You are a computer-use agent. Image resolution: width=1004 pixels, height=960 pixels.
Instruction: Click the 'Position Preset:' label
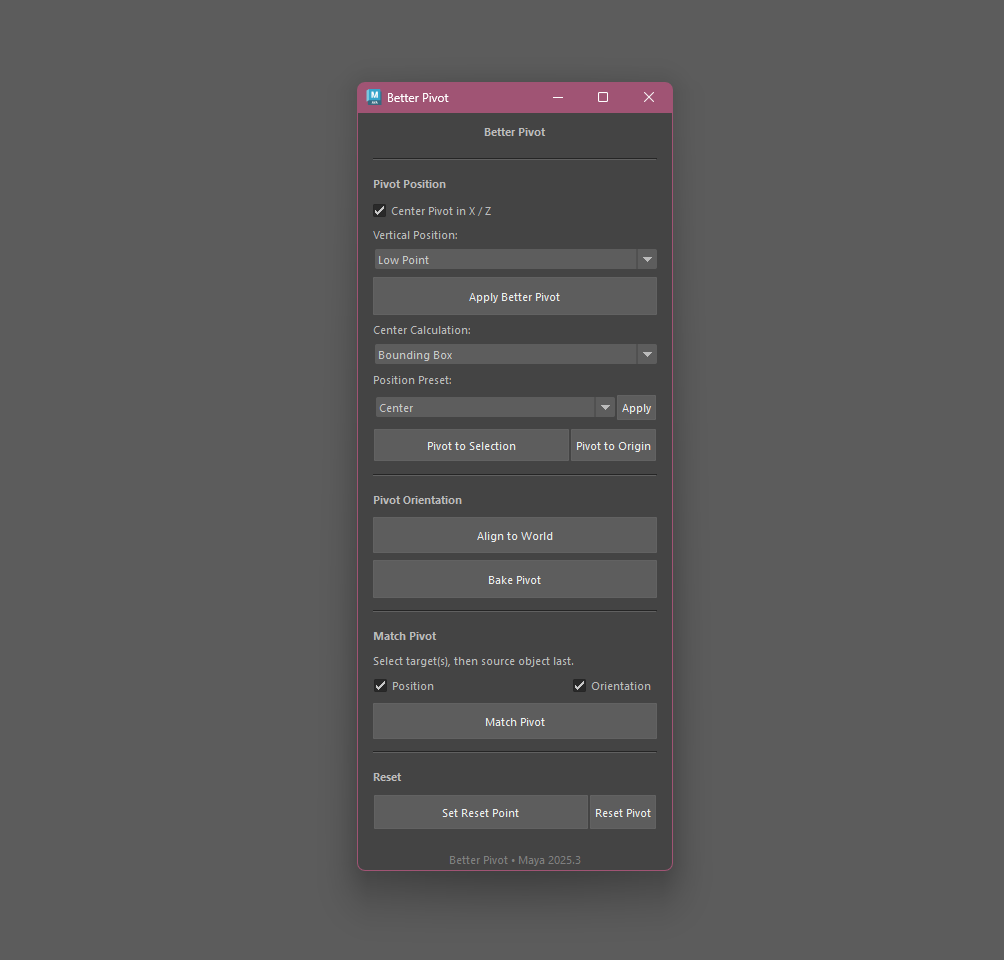412,380
